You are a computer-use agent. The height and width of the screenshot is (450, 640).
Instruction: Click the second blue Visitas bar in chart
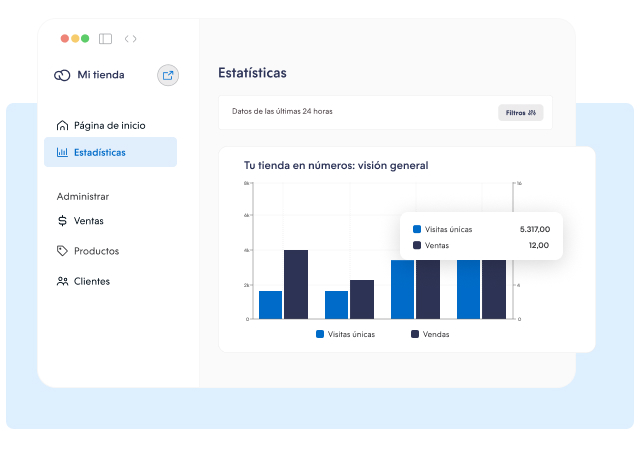[x=336, y=305]
